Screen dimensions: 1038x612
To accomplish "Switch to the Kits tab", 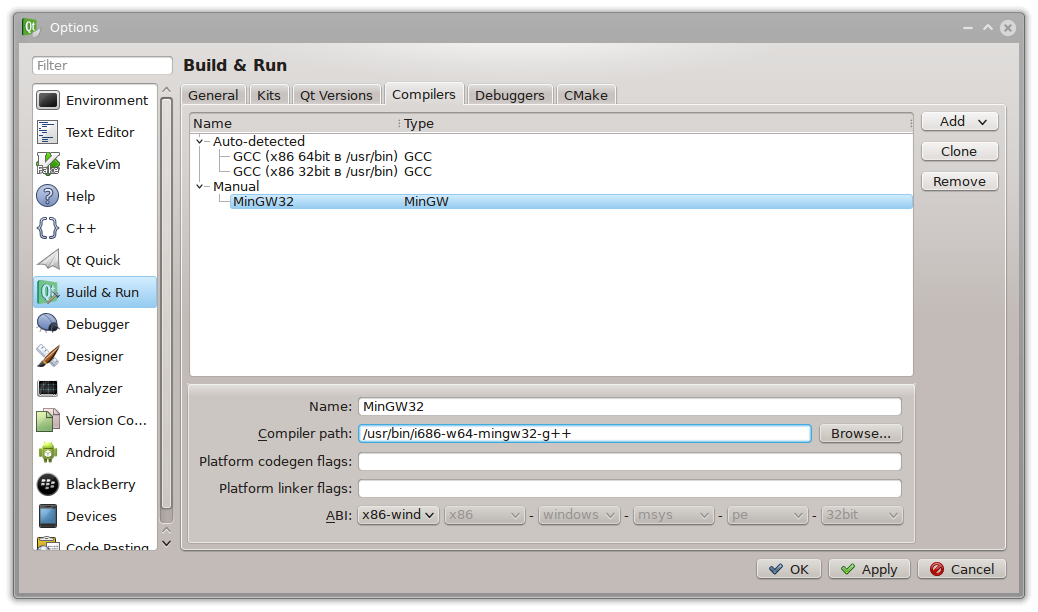I will 268,95.
